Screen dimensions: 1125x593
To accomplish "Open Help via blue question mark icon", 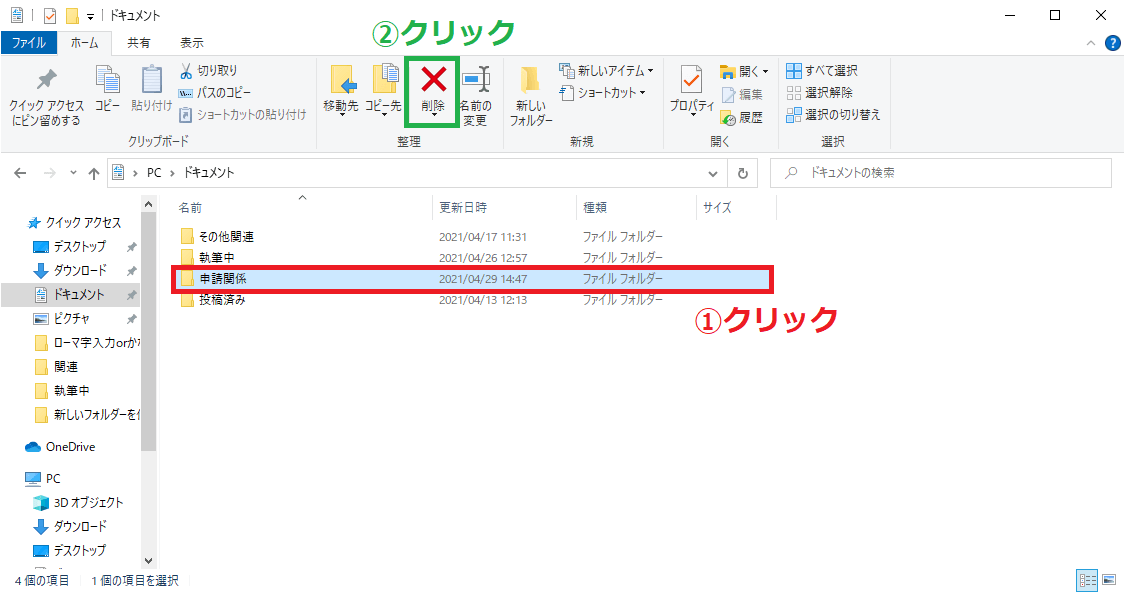I will (1113, 43).
